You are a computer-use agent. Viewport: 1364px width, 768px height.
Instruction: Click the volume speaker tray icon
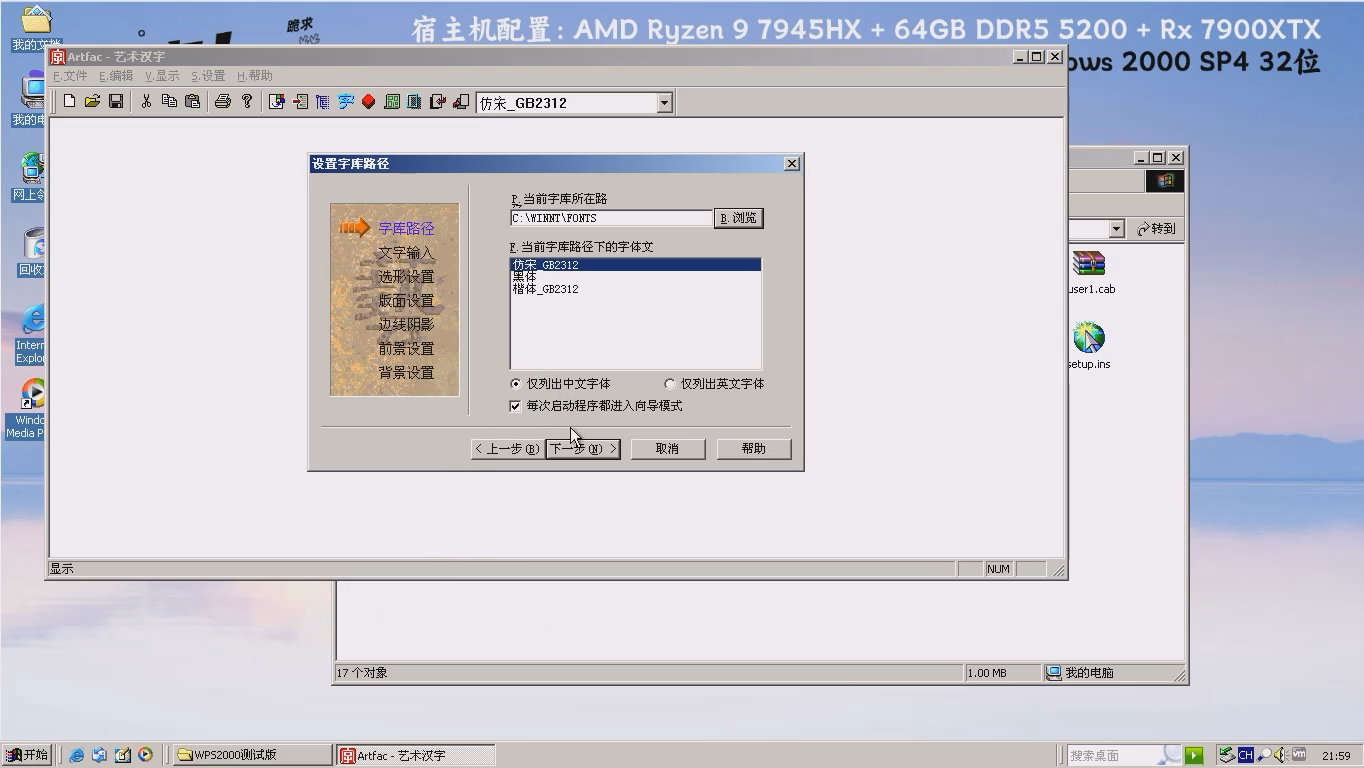(x=1281, y=755)
